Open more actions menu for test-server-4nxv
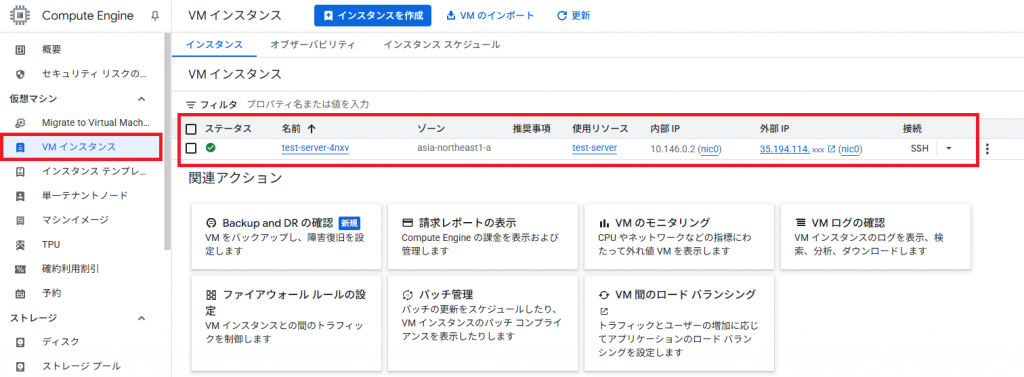The image size is (1024, 377). [987, 149]
